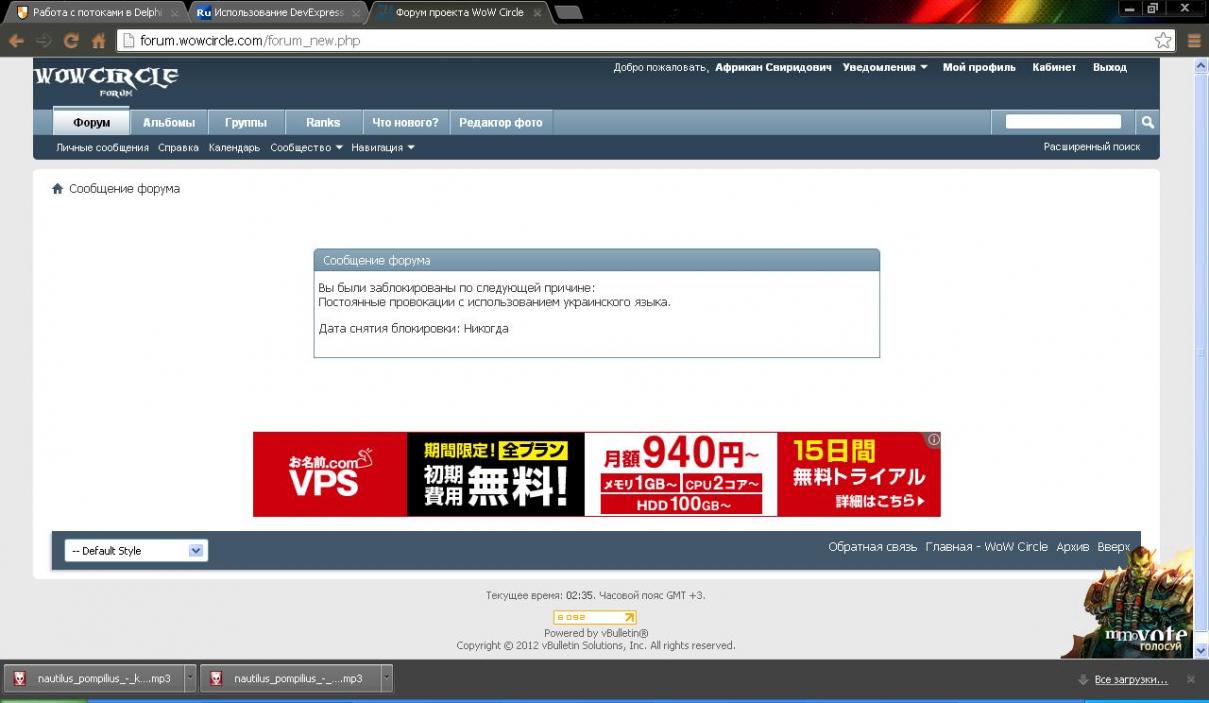Select the Редактор фото tab

tap(500, 123)
